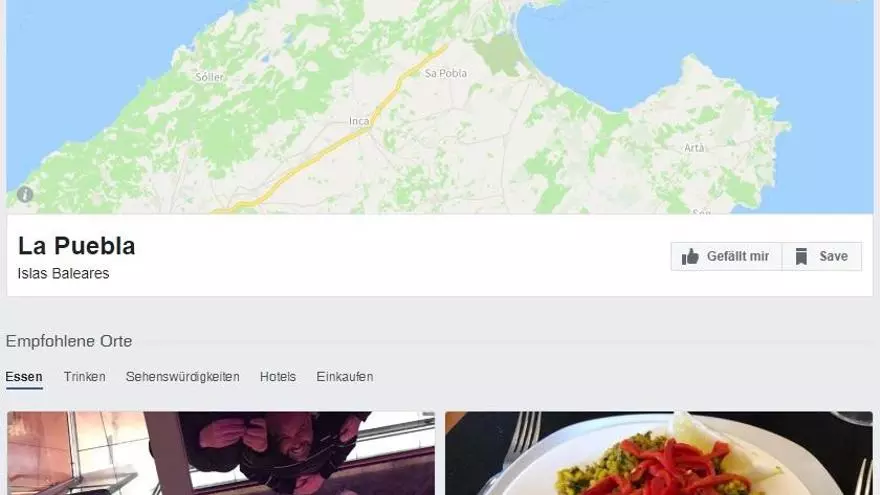The width and height of the screenshot is (880, 495).
Task: Click the Sóller label on the map
Action: point(209,77)
